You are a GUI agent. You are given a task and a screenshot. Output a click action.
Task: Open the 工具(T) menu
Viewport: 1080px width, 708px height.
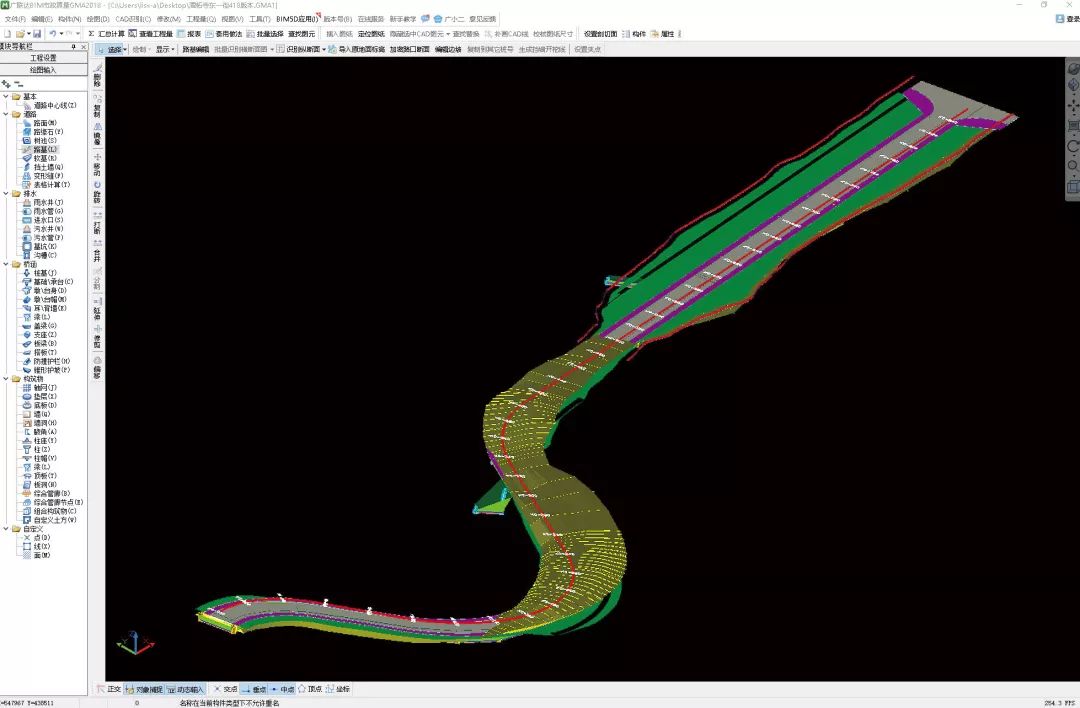[x=259, y=19]
